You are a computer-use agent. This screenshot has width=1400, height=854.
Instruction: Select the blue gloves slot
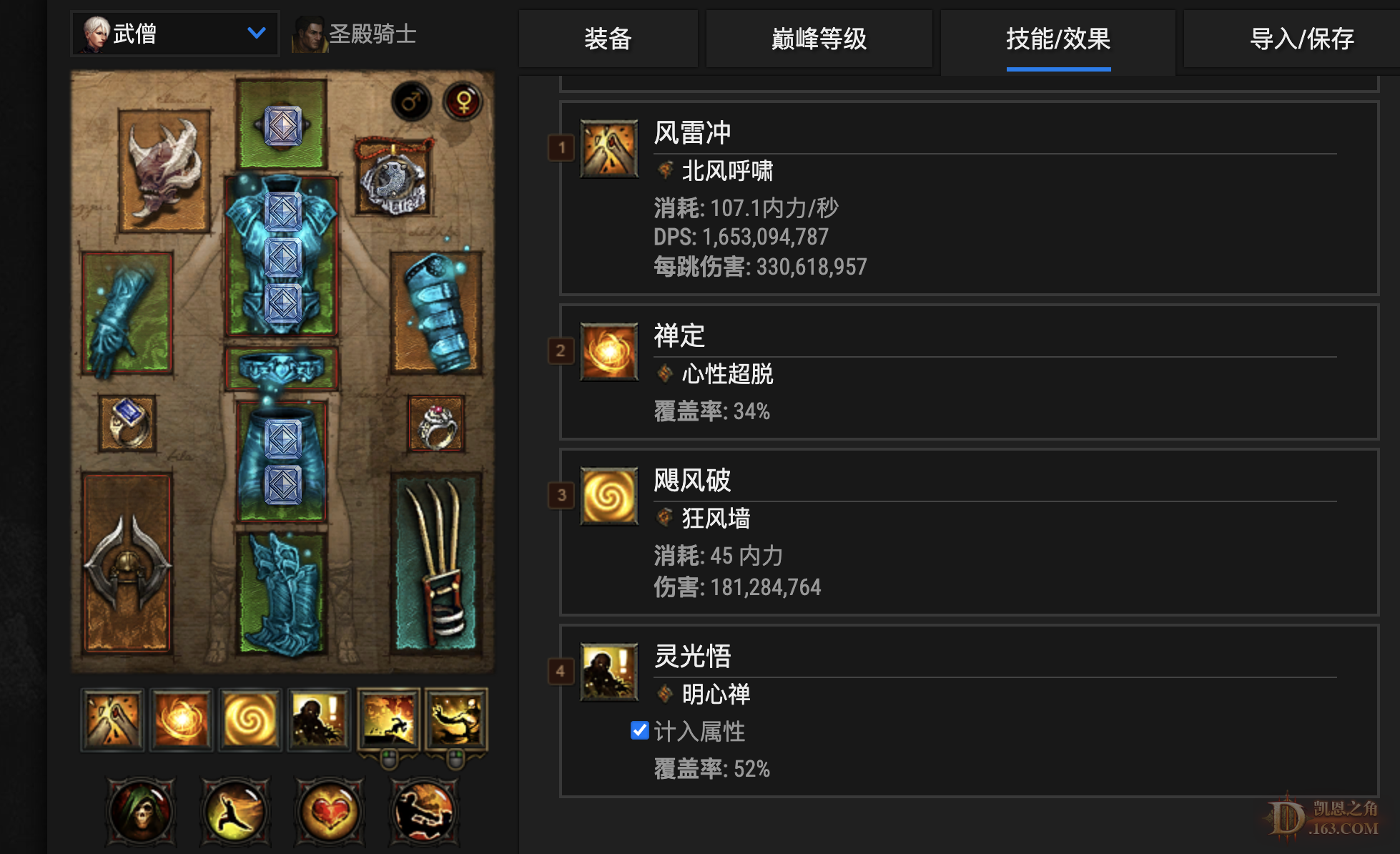click(127, 314)
